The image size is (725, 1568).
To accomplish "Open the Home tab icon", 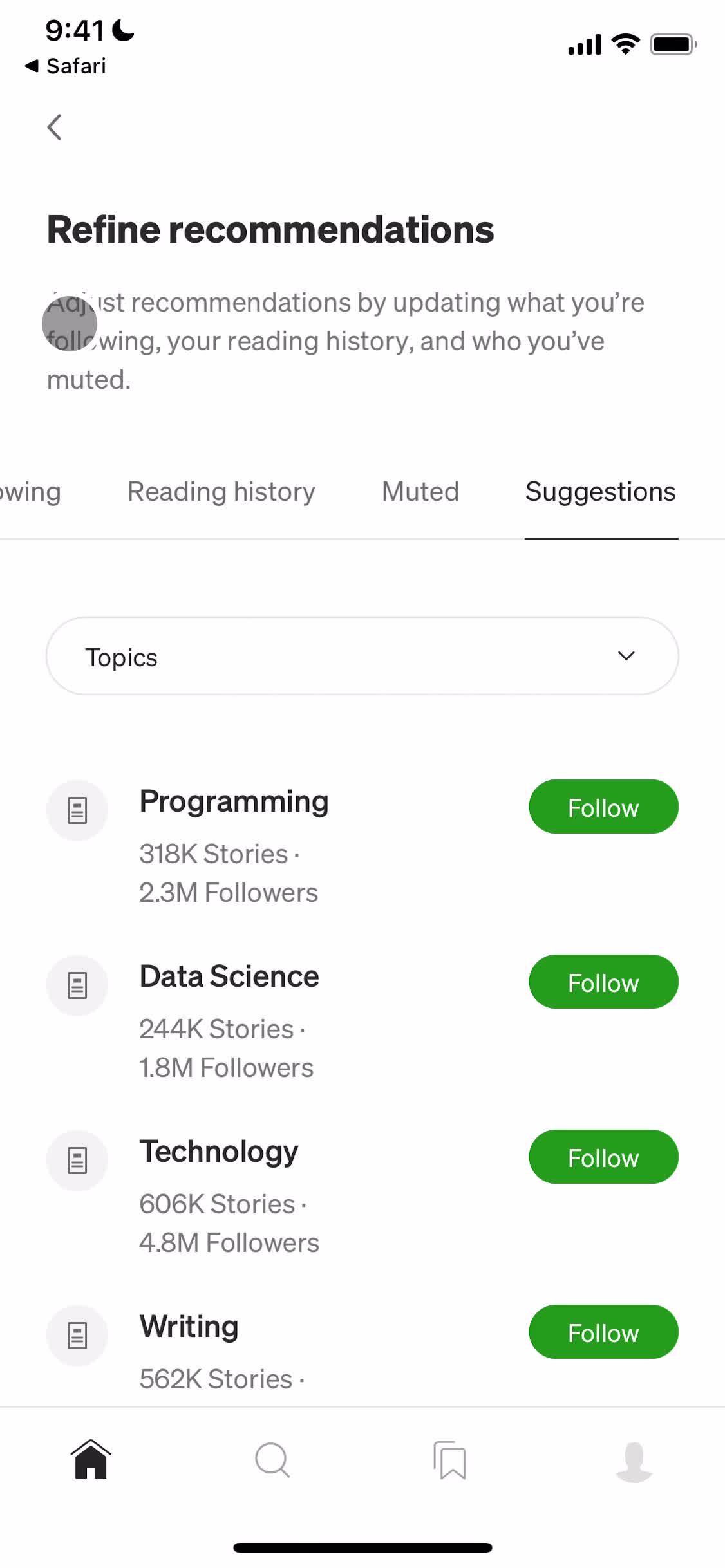I will pyautogui.click(x=91, y=1460).
